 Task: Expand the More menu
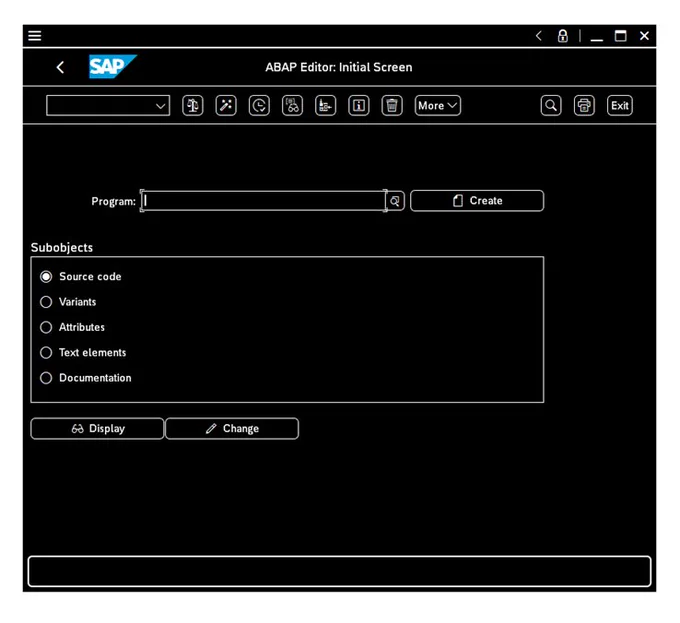tap(438, 106)
